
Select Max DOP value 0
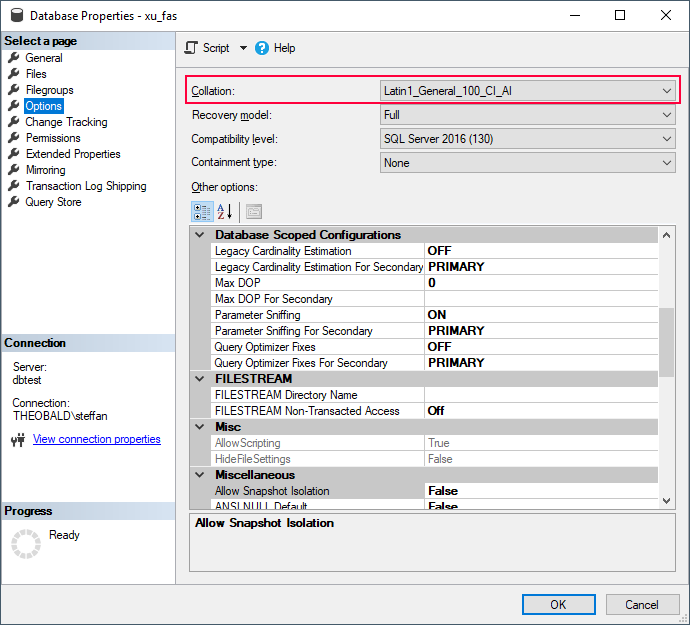(x=541, y=283)
